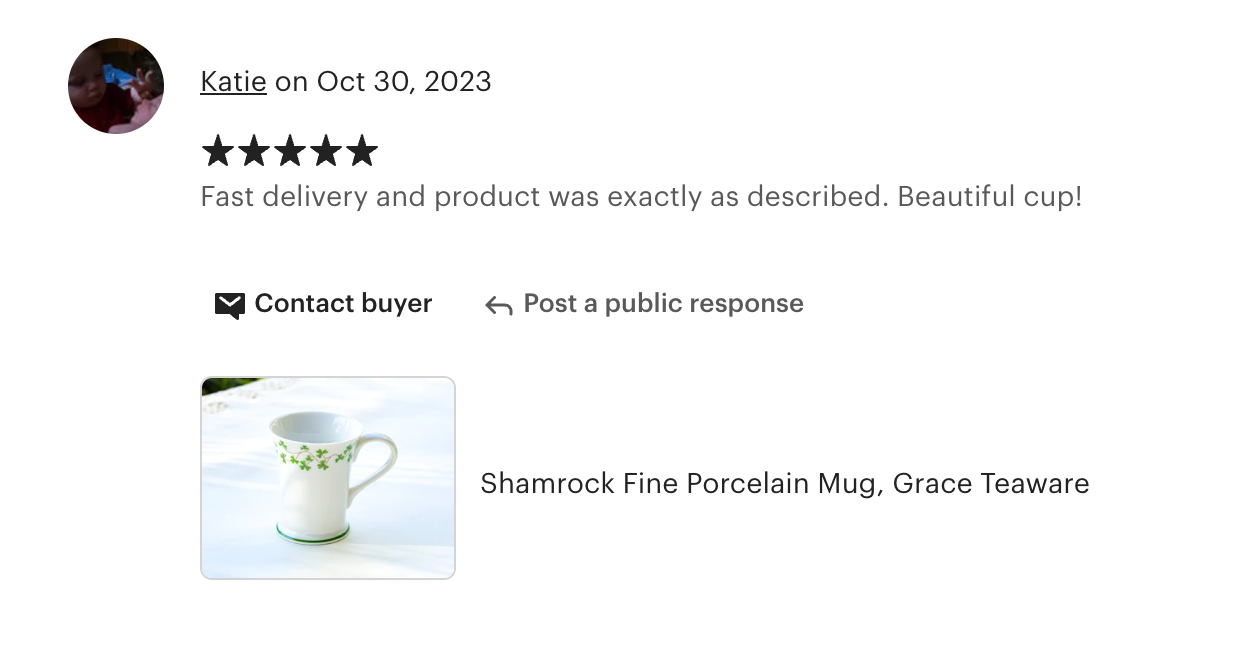Click the third rating star
This screenshot has height=652, width=1234.
(290, 152)
